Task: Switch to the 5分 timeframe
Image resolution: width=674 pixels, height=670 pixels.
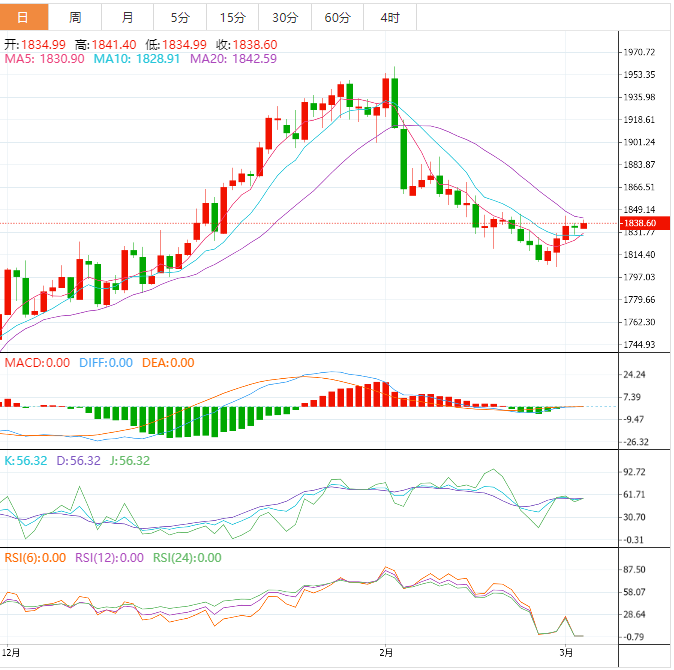Action: tap(179, 17)
